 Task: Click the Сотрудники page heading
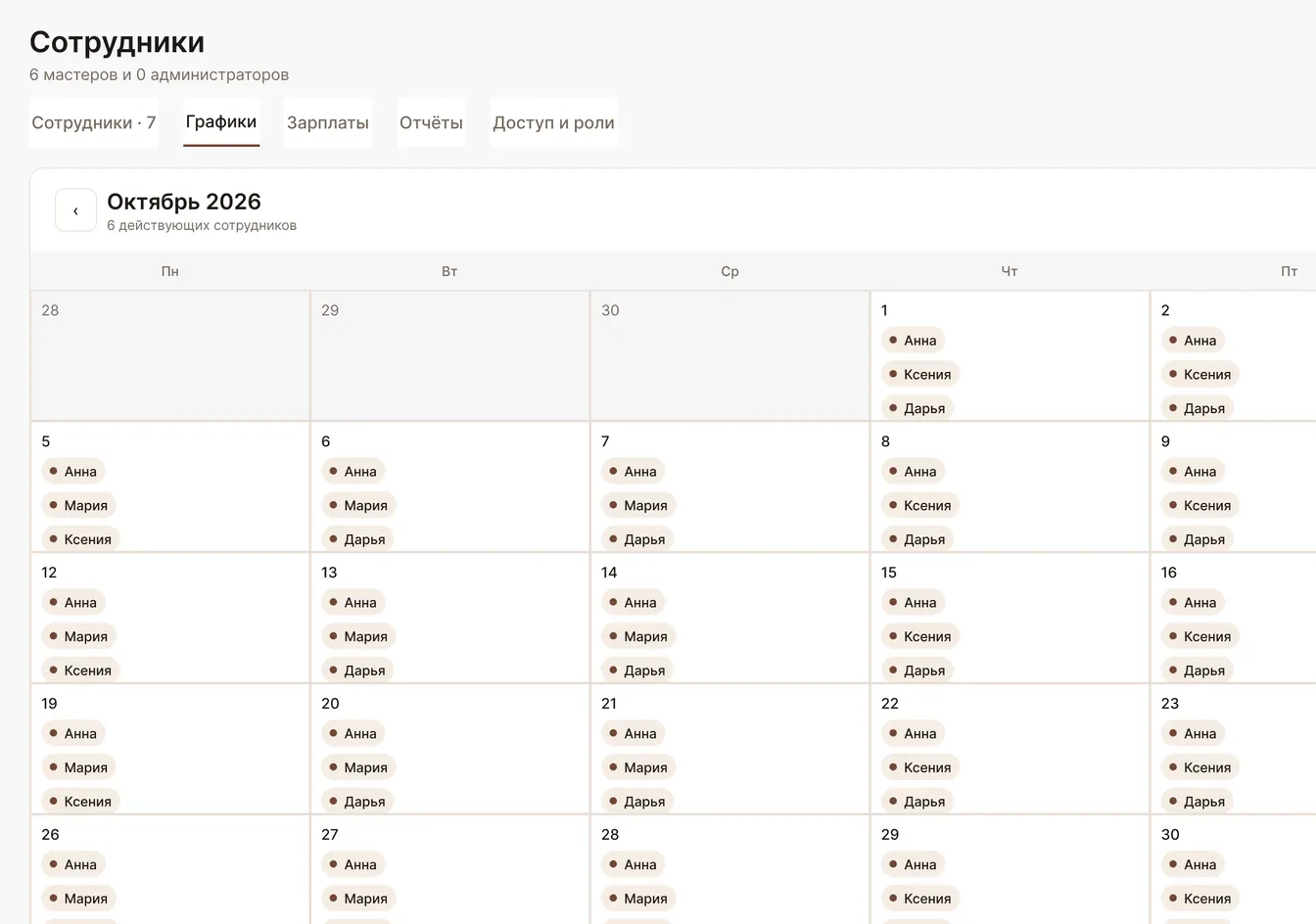(x=117, y=42)
